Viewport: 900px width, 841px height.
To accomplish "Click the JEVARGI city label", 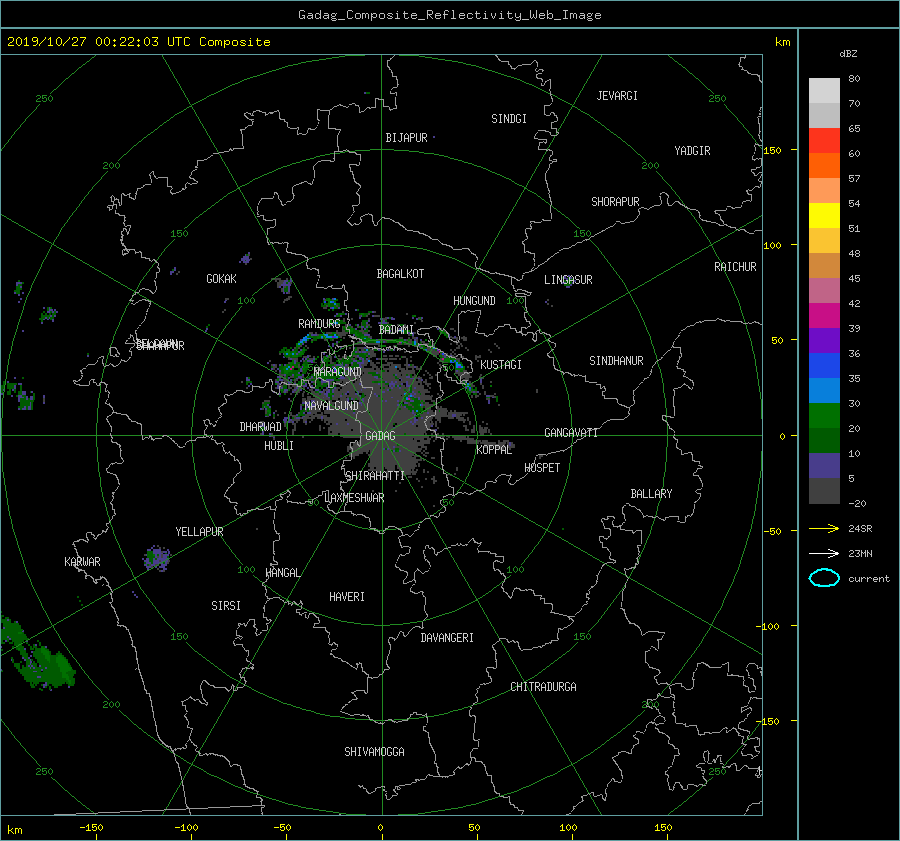I will click(x=617, y=95).
